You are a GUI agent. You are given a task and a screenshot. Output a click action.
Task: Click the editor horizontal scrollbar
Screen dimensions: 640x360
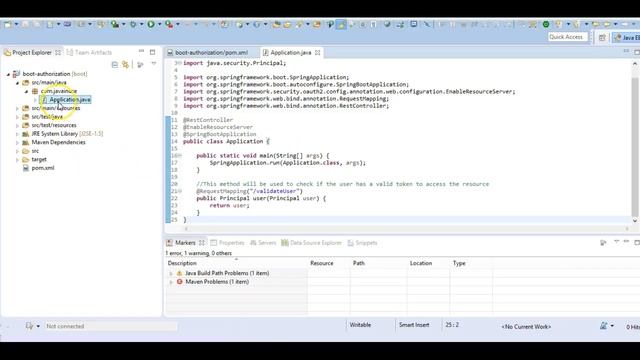pos(407,229)
